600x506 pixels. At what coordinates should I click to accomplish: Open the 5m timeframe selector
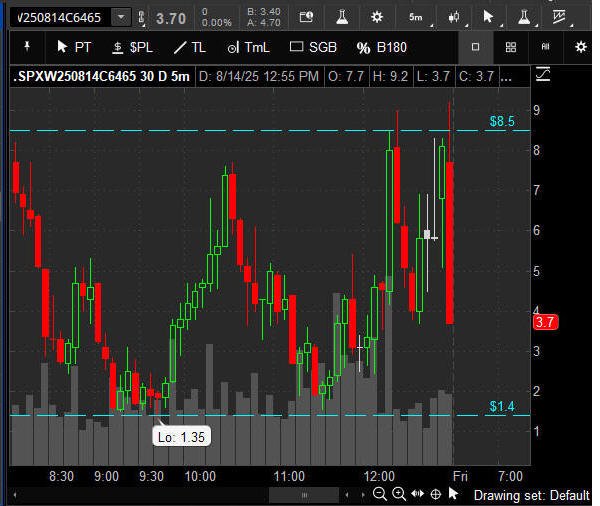click(x=415, y=17)
